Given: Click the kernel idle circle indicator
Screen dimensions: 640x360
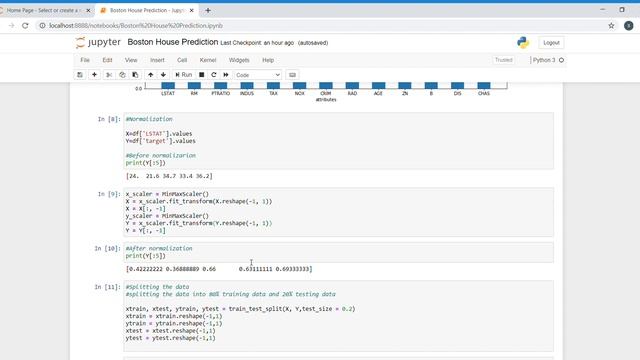Looking at the screenshot, I should click(x=562, y=60).
